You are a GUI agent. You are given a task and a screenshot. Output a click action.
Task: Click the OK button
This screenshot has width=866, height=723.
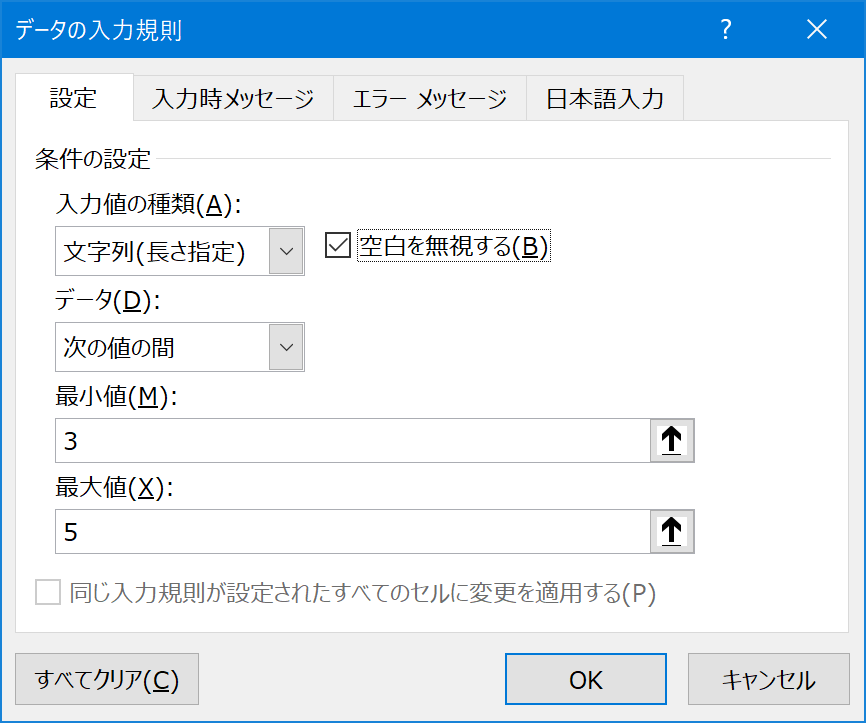coord(585,679)
